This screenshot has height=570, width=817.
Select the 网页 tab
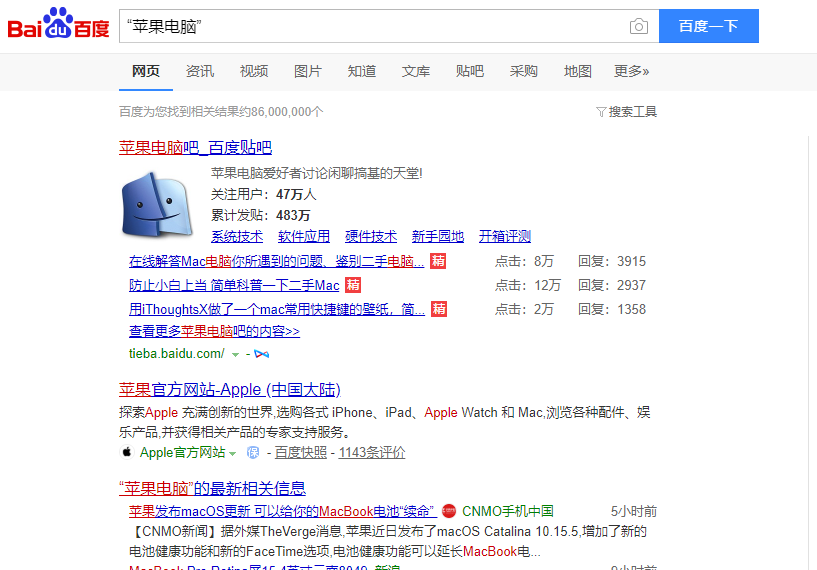point(146,71)
